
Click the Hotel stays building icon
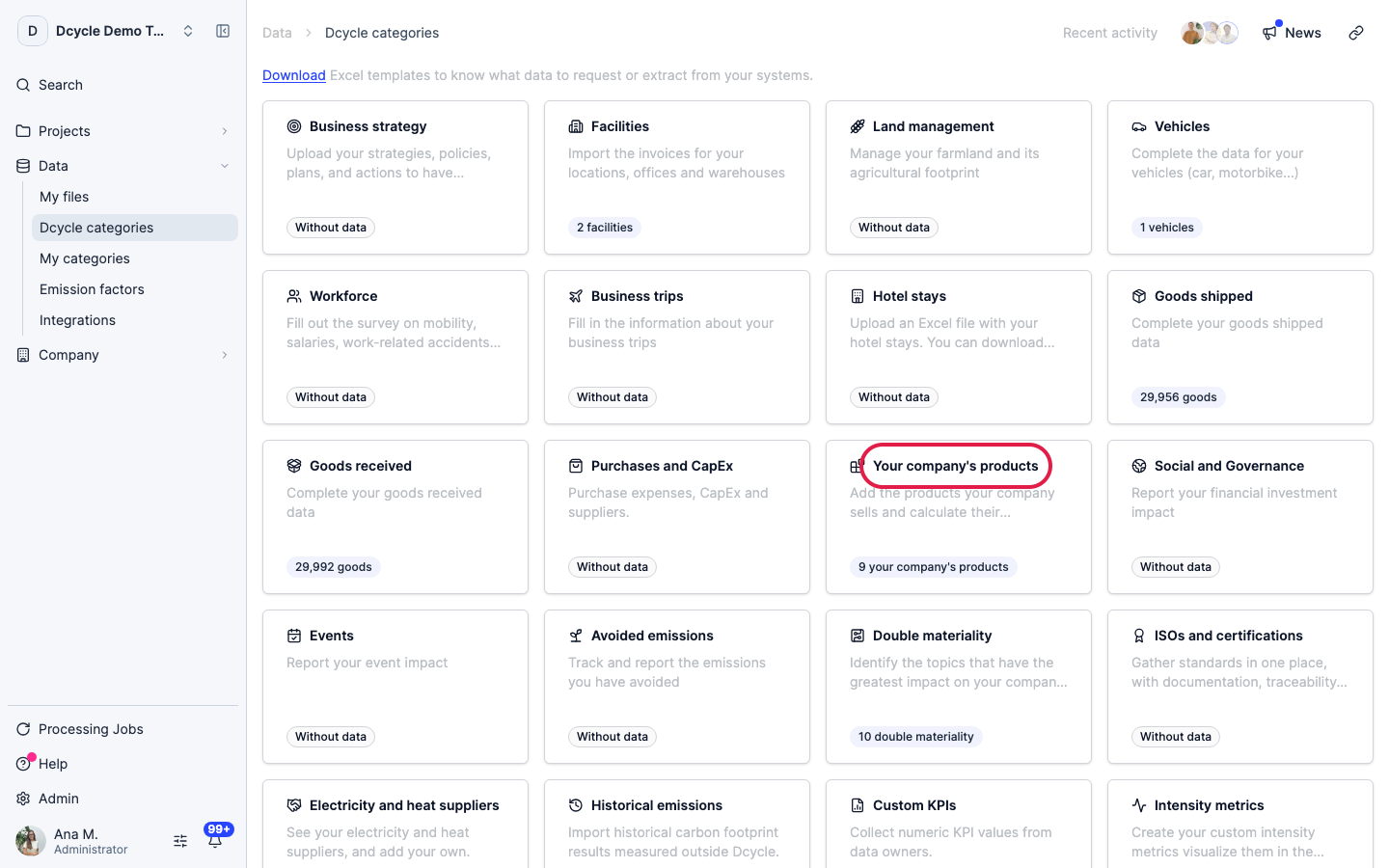(x=858, y=296)
